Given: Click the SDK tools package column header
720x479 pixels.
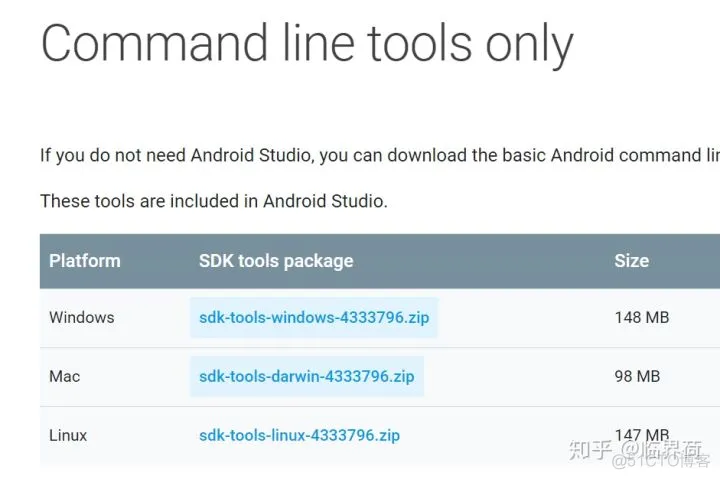Looking at the screenshot, I should point(276,261).
